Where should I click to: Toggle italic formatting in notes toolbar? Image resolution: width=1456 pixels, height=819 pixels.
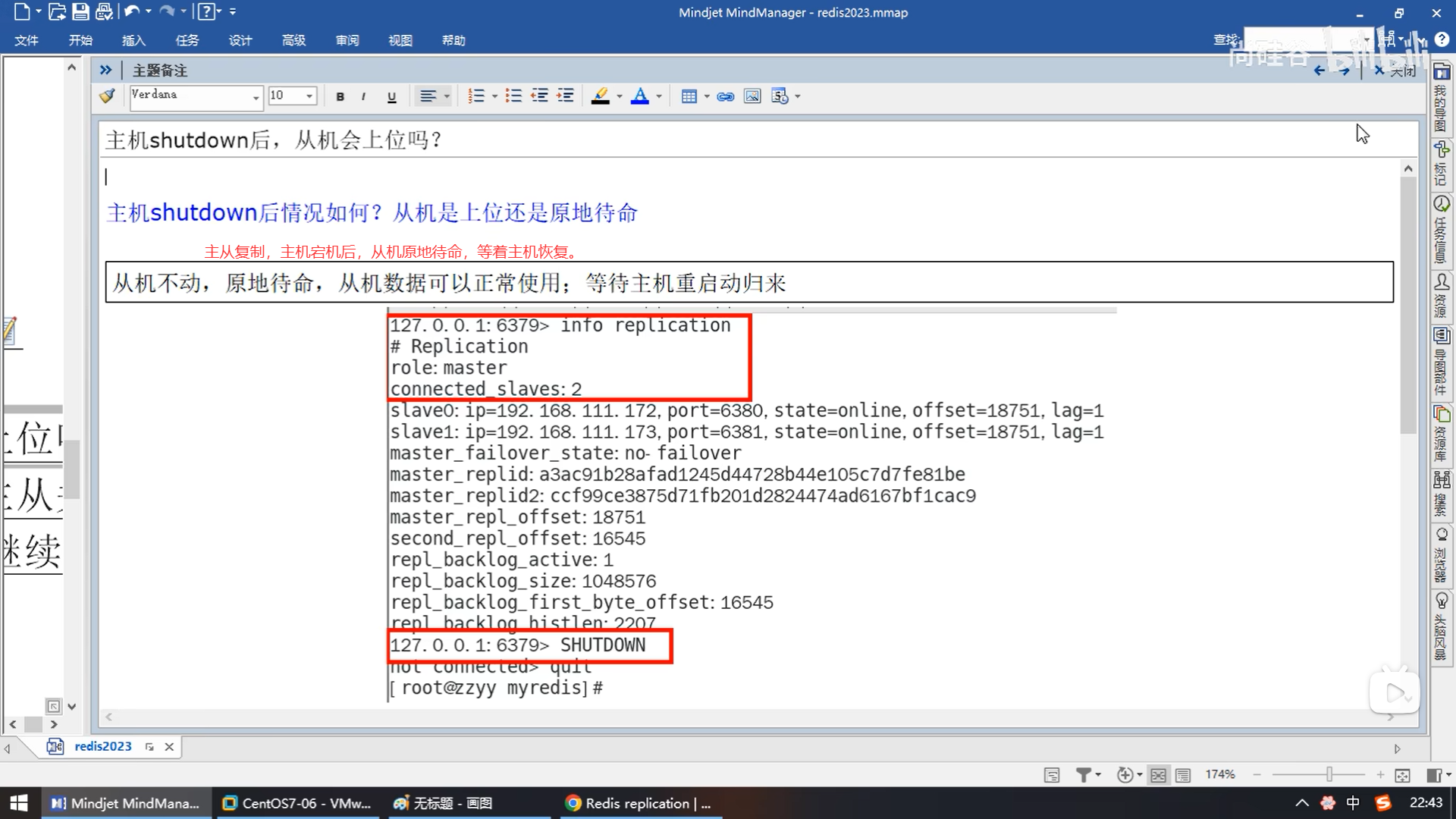(x=364, y=96)
